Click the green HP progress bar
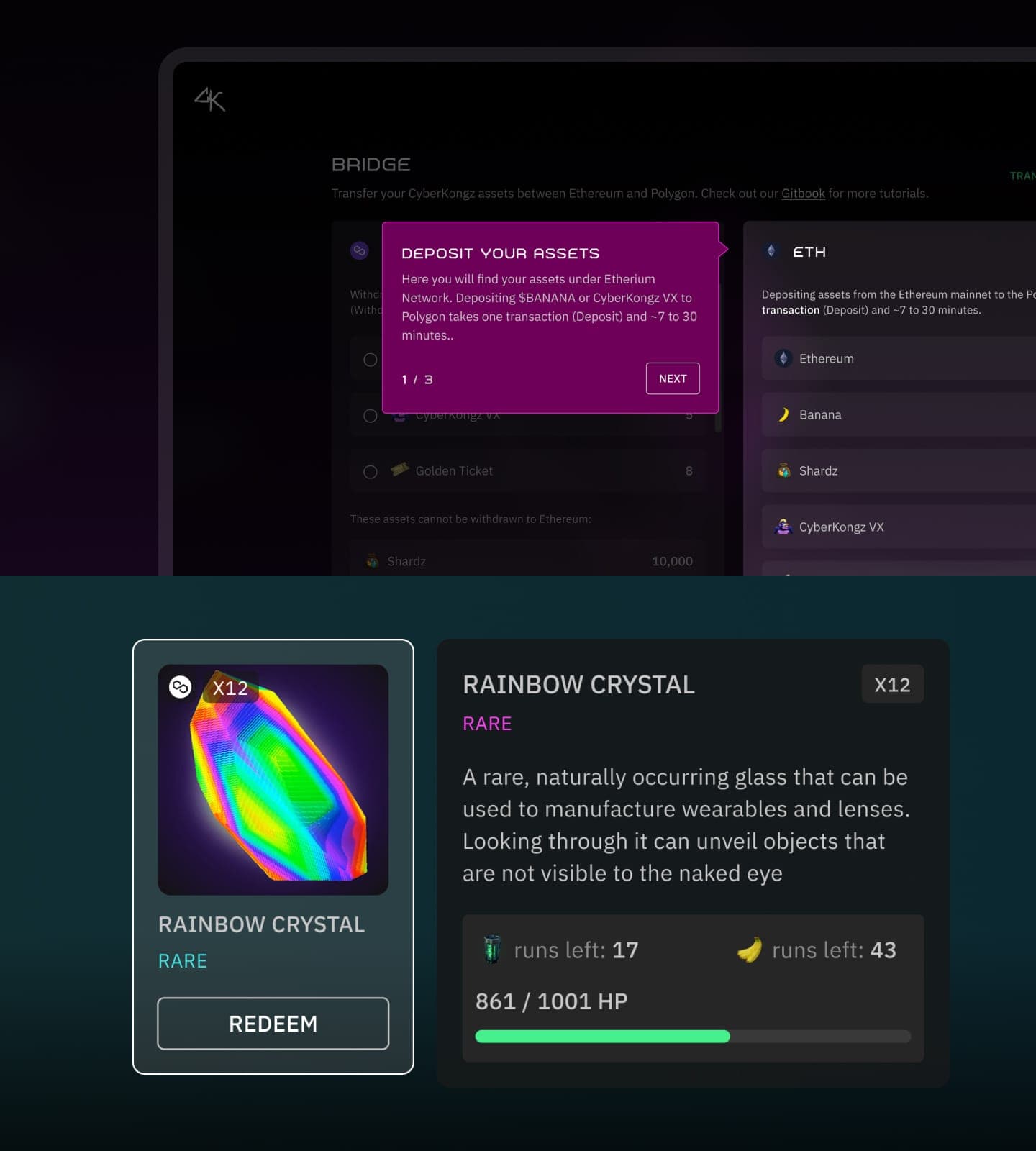The width and height of the screenshot is (1036, 1151). pos(602,1037)
